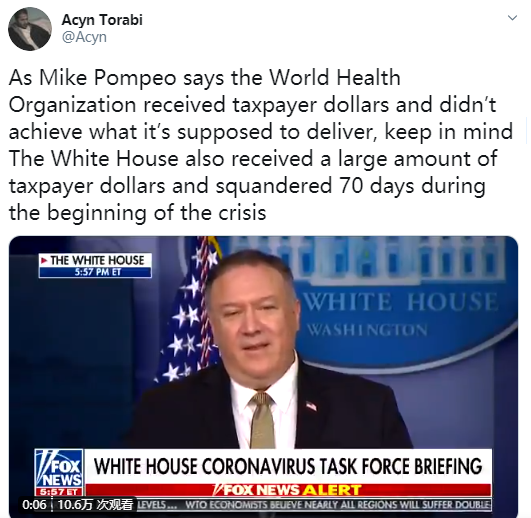The height and width of the screenshot is (518, 531).
Task: Open the Acyn Torabi display name link
Action: (x=102, y=20)
